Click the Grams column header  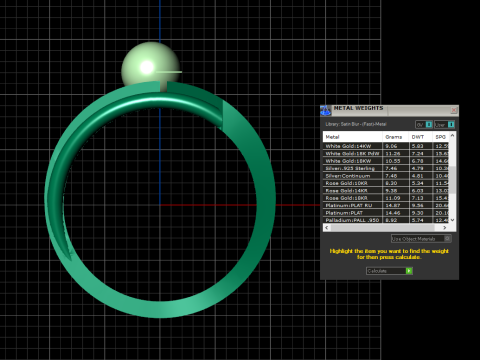tap(395, 137)
